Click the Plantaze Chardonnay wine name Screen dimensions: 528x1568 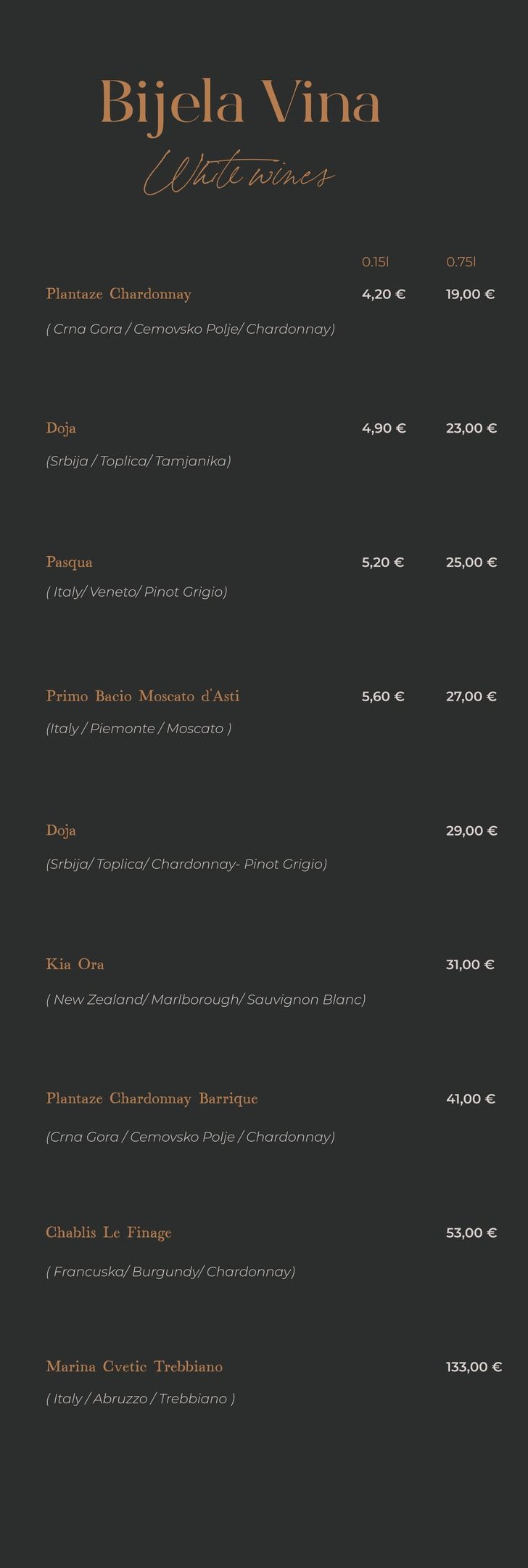118,294
